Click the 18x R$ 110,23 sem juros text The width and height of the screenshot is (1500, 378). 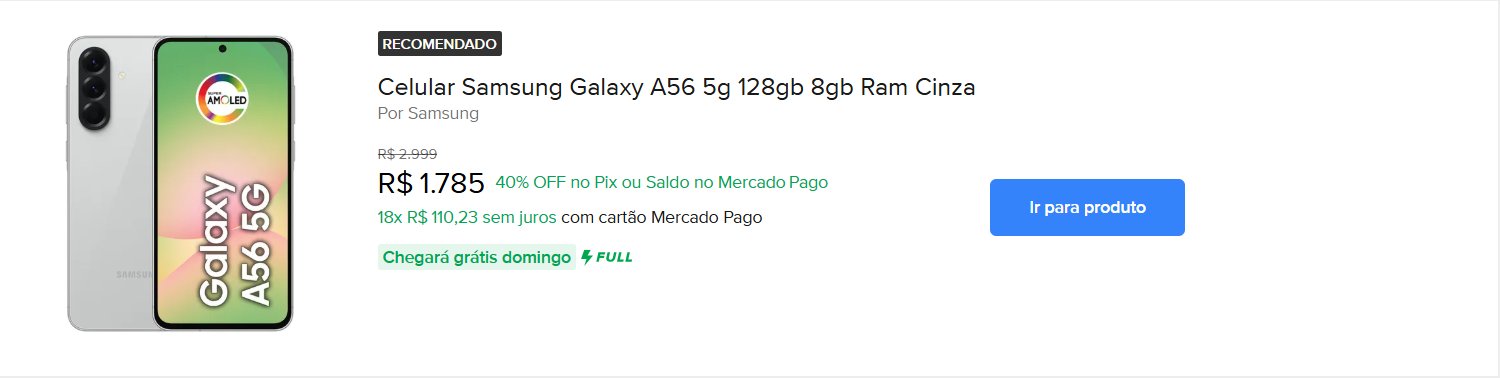(467, 217)
